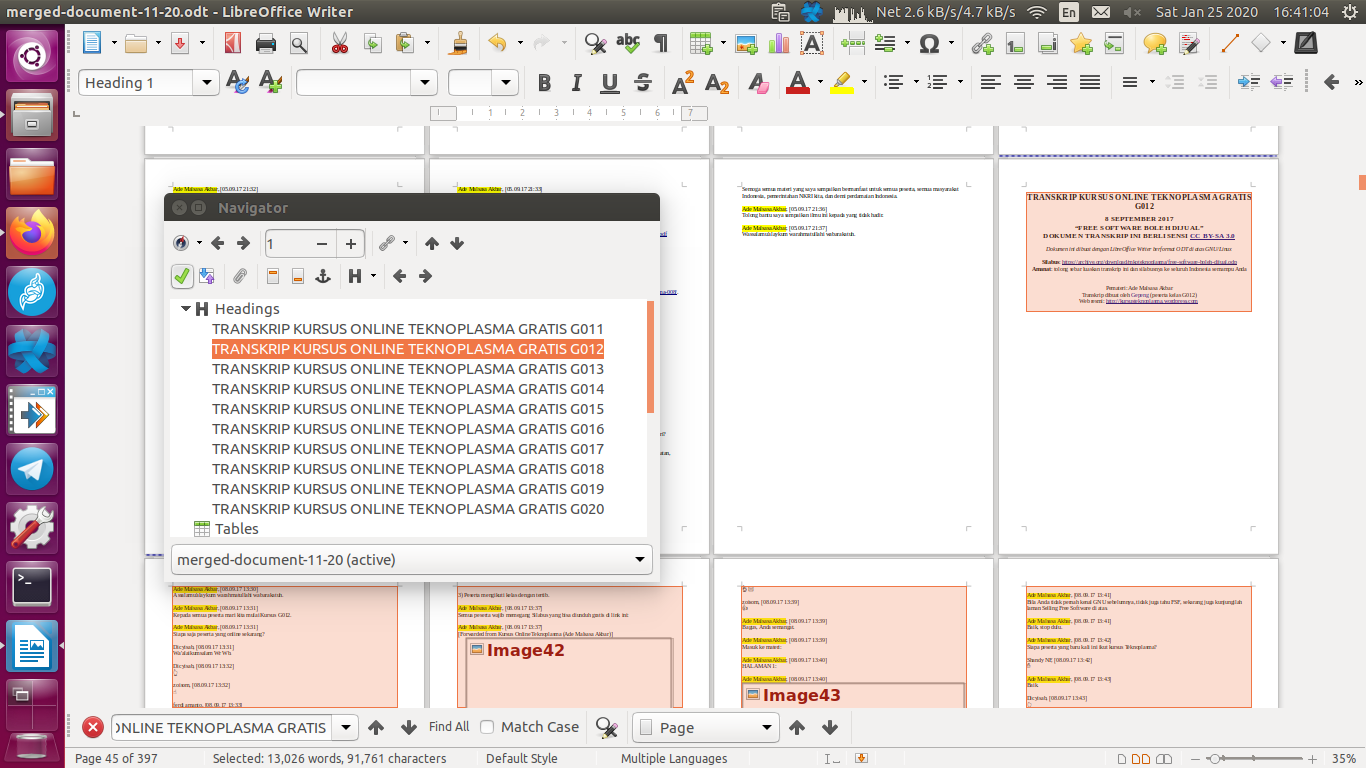Toggle the Navigator content view checkmark
Image resolution: width=1366 pixels, height=768 pixels.
(x=182, y=276)
